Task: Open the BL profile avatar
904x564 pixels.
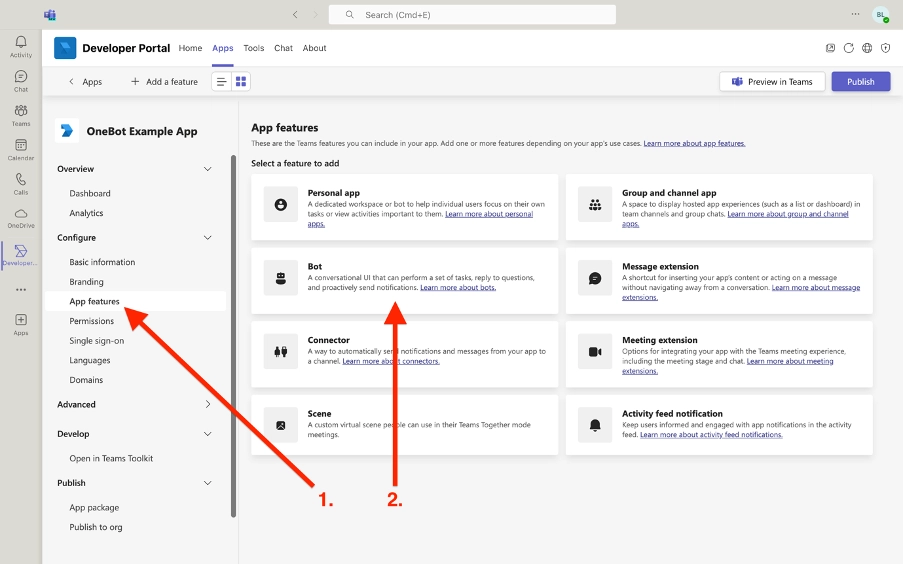Action: [880, 15]
